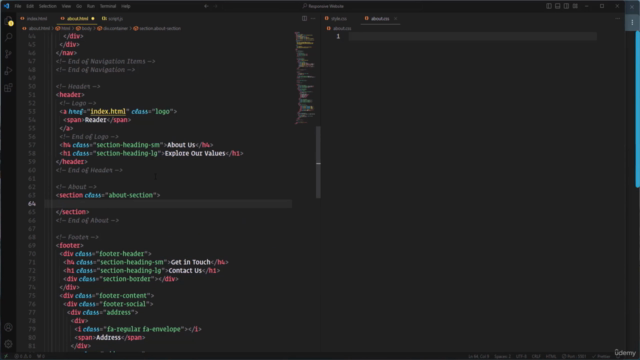
Task: Click line number 63 in the gutter
Action: click(x=32, y=195)
